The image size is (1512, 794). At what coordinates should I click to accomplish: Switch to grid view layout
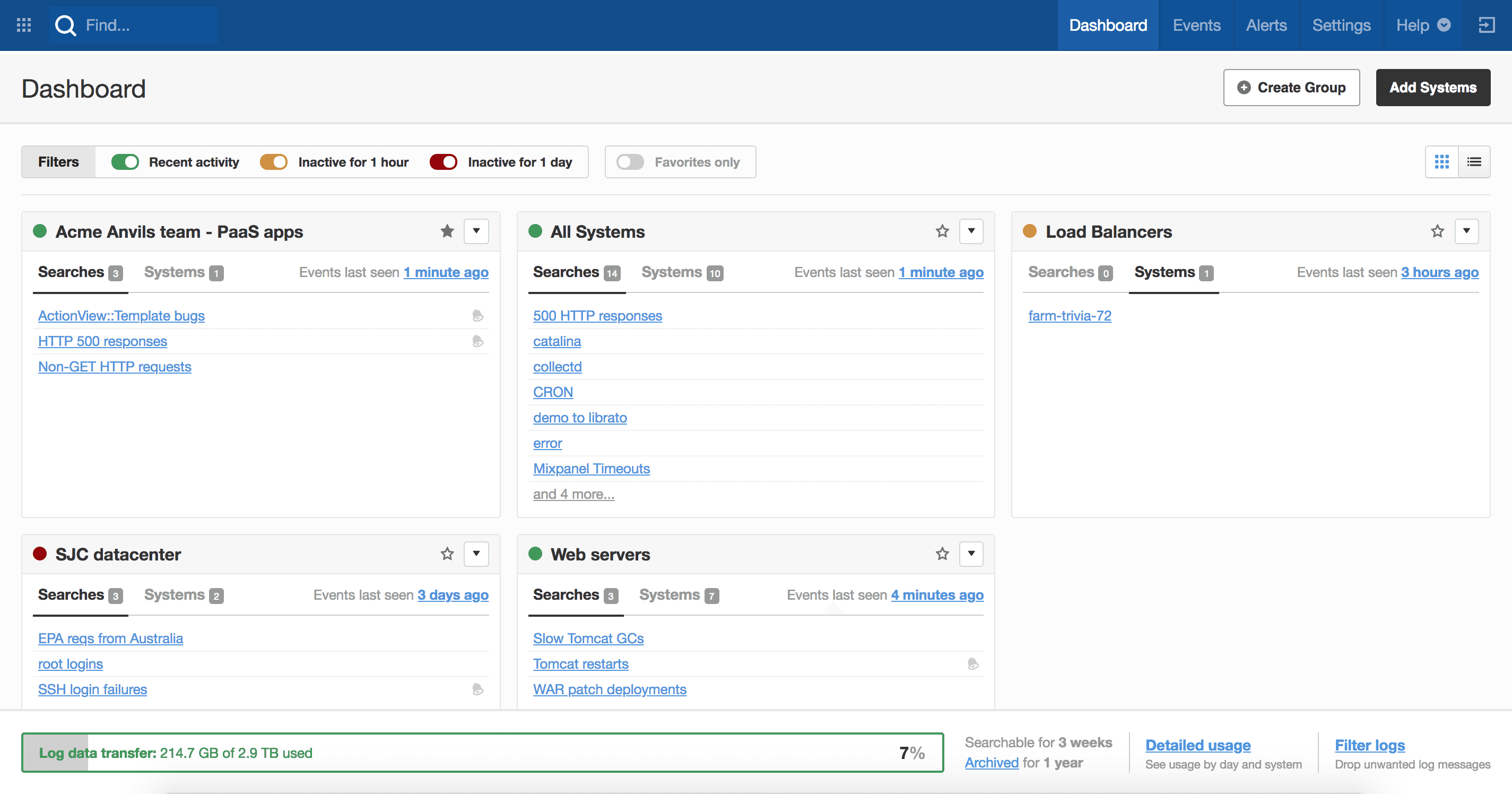[x=1441, y=162]
